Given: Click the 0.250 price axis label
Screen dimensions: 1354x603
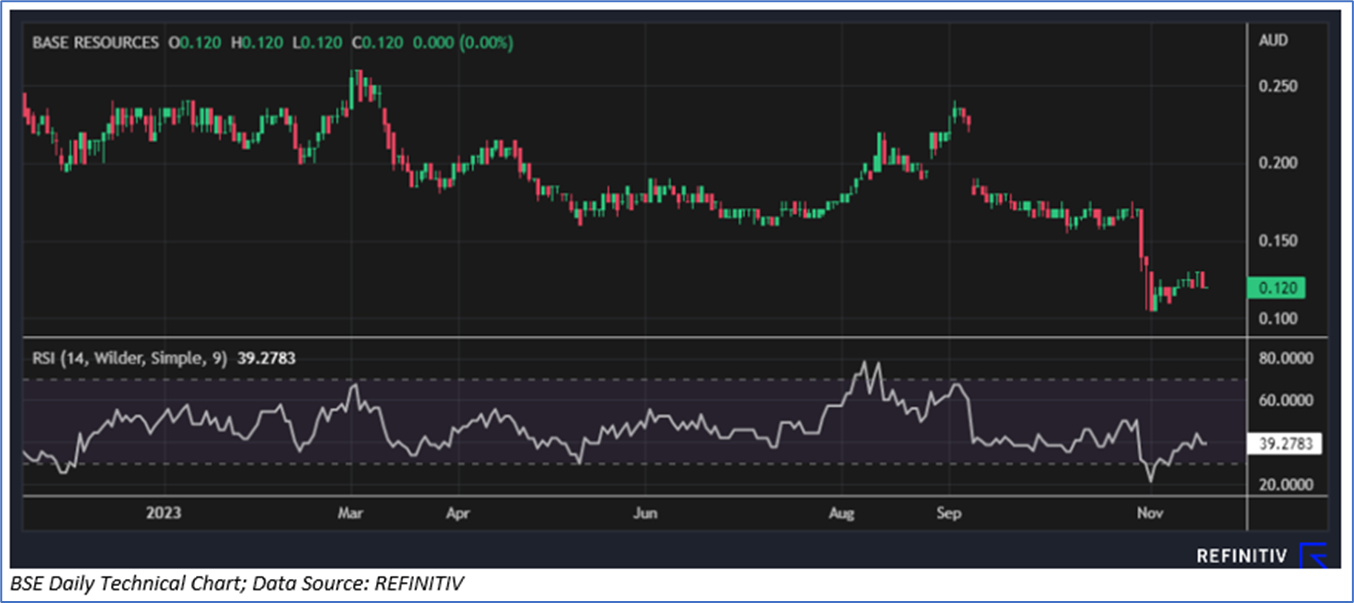Looking at the screenshot, I should click(1278, 86).
